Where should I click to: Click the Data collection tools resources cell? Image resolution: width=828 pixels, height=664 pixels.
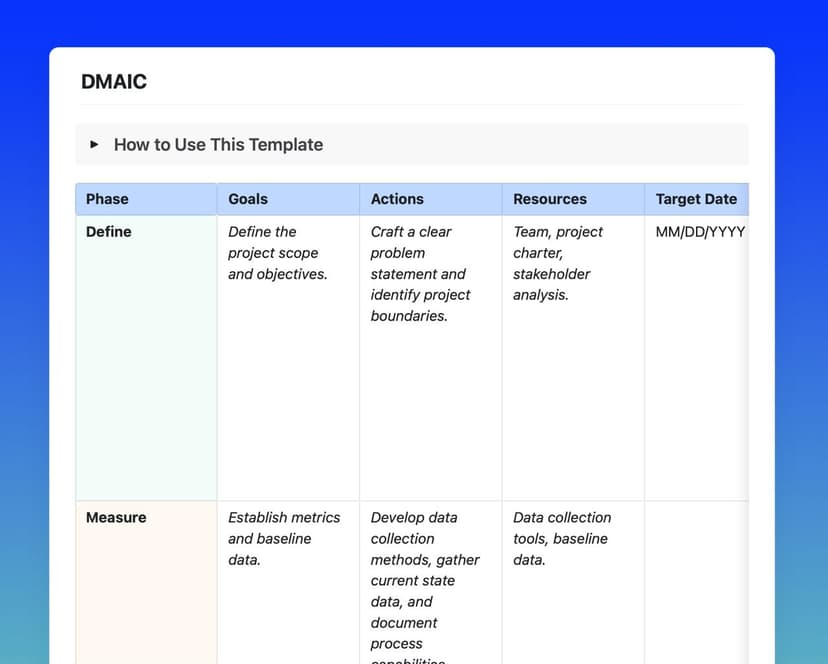tap(562, 538)
